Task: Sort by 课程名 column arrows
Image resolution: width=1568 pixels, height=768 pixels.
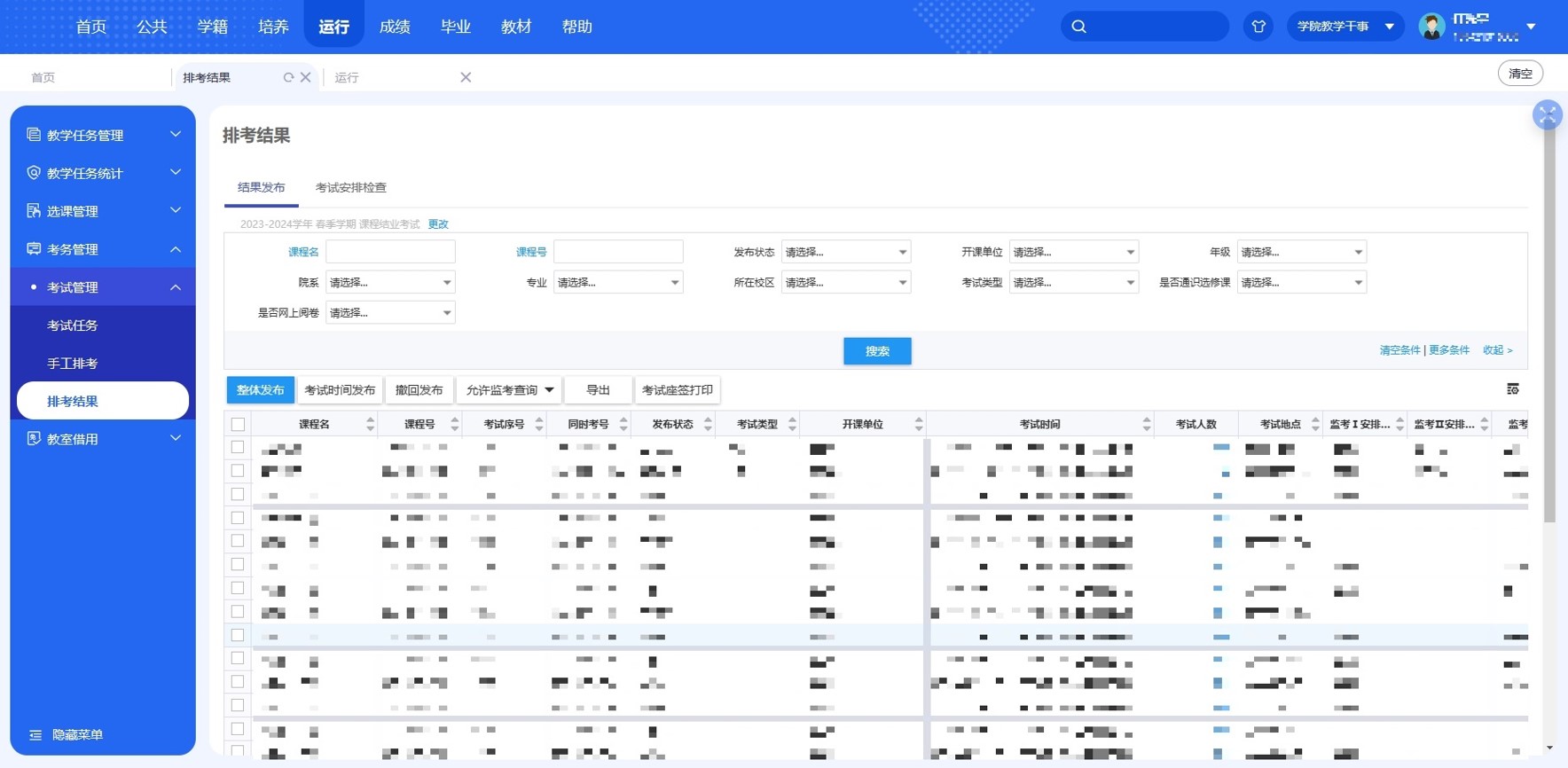Action: (x=370, y=425)
